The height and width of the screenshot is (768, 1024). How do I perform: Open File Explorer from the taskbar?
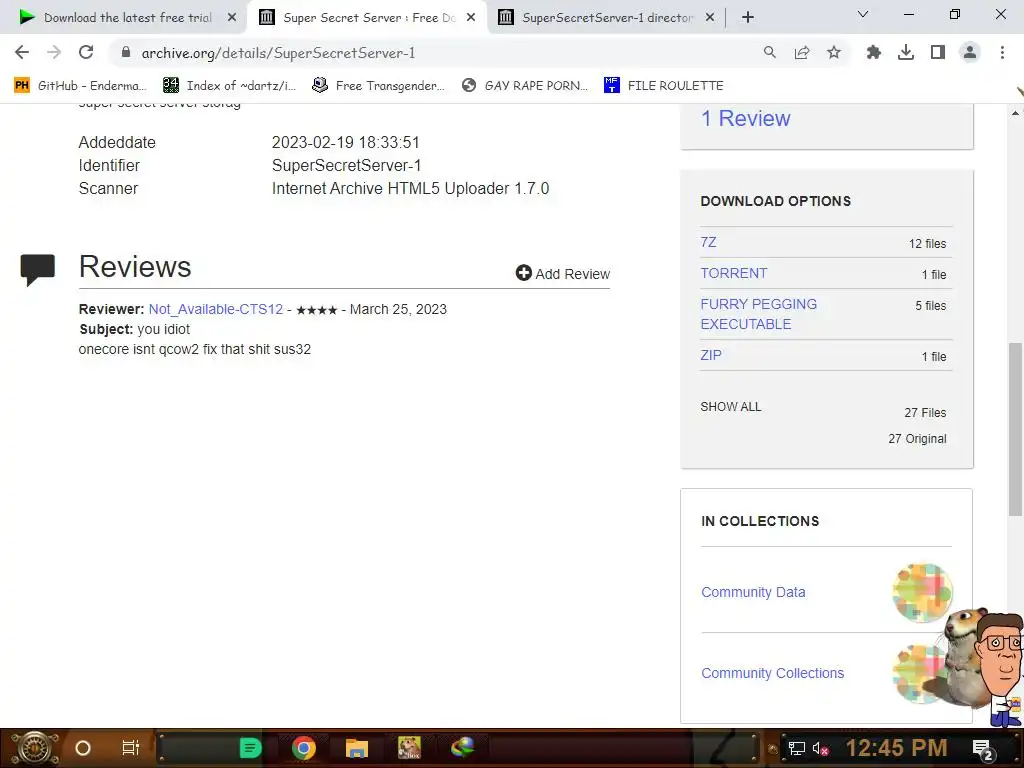coord(357,748)
